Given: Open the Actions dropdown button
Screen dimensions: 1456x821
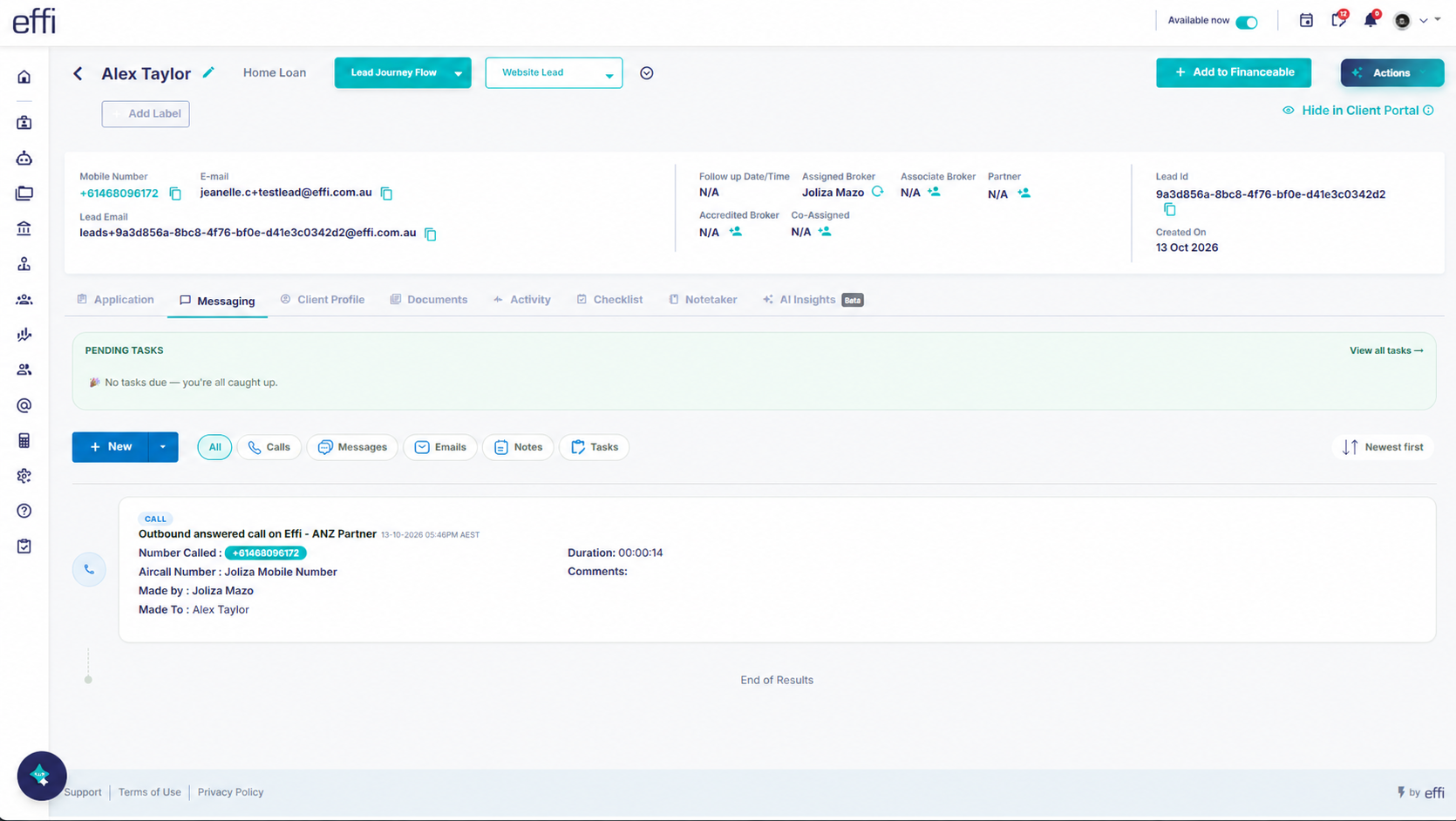Looking at the screenshot, I should click(1392, 73).
